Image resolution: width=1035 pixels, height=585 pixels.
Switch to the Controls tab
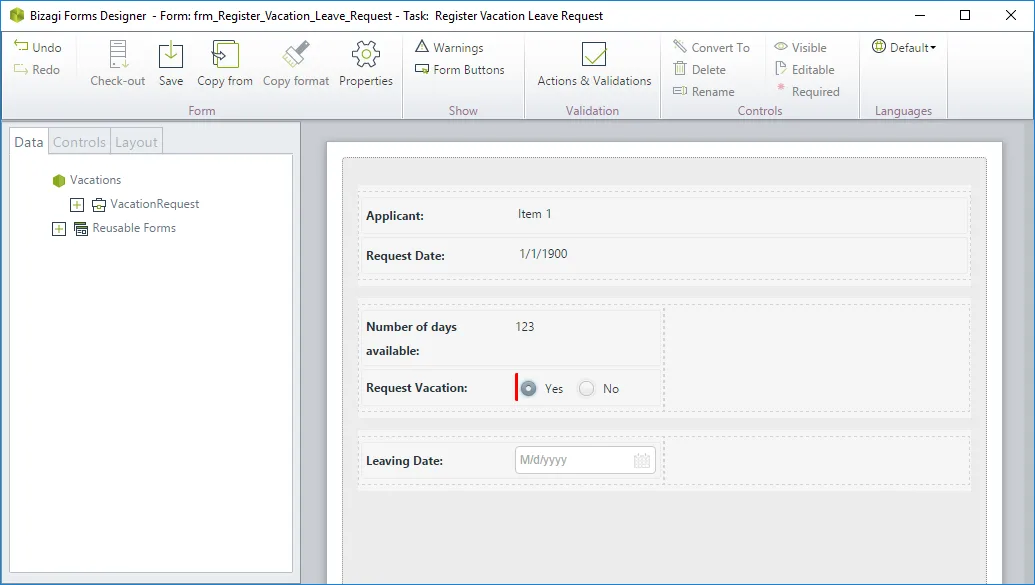[x=79, y=142]
